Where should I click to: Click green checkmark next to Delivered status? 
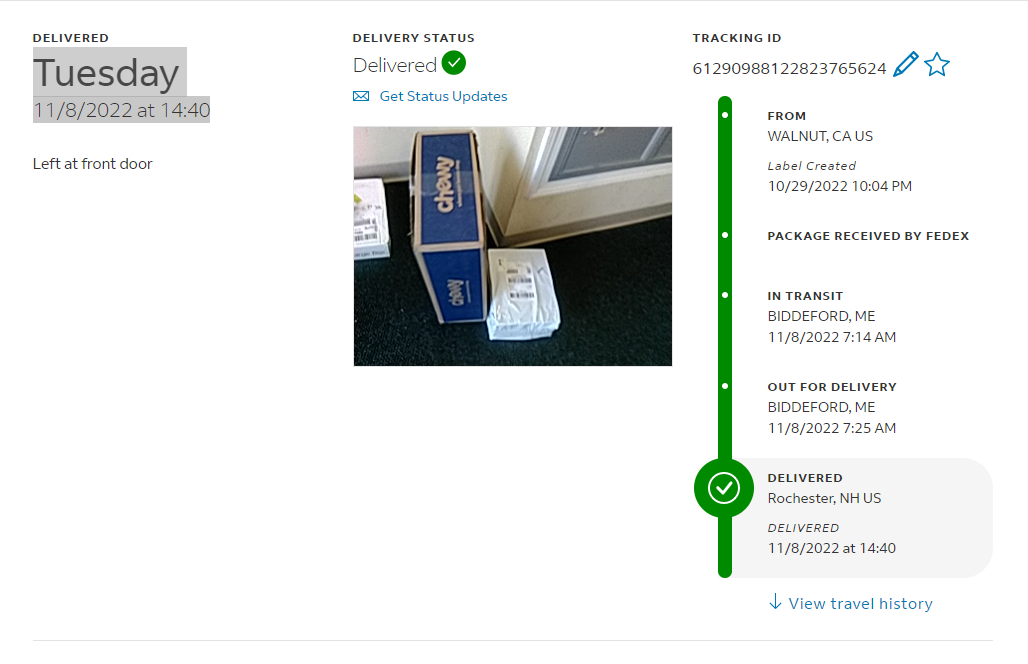[454, 63]
